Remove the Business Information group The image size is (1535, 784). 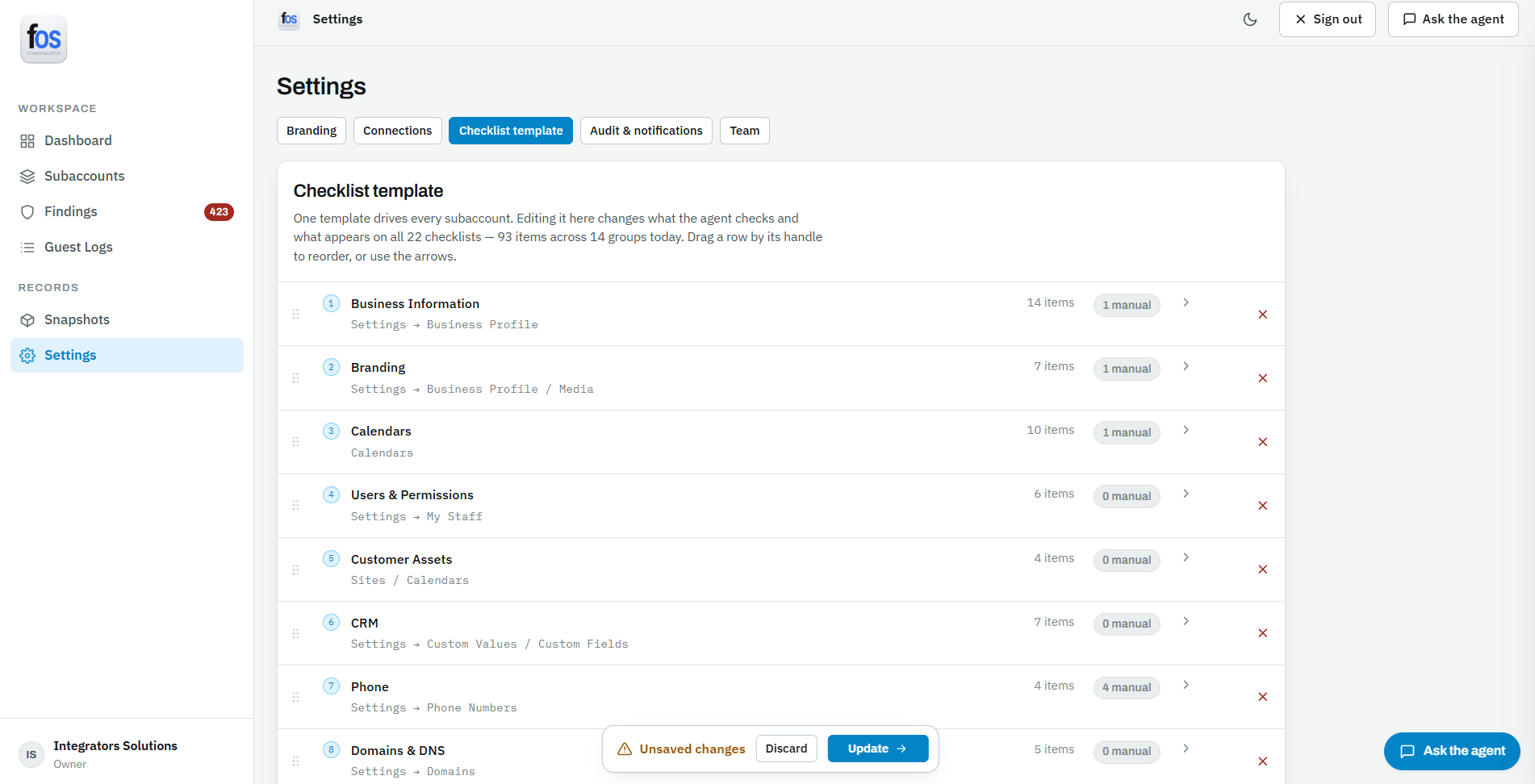click(x=1263, y=315)
